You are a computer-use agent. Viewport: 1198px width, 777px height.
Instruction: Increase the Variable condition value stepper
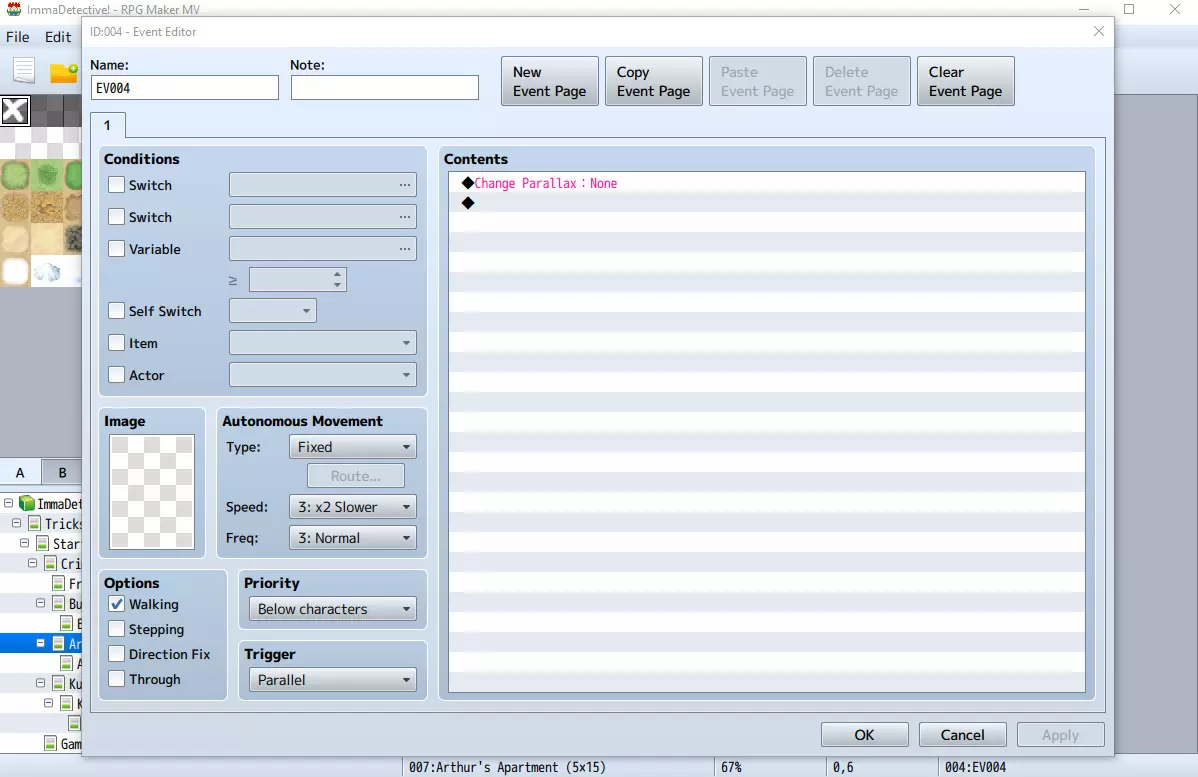(337, 274)
